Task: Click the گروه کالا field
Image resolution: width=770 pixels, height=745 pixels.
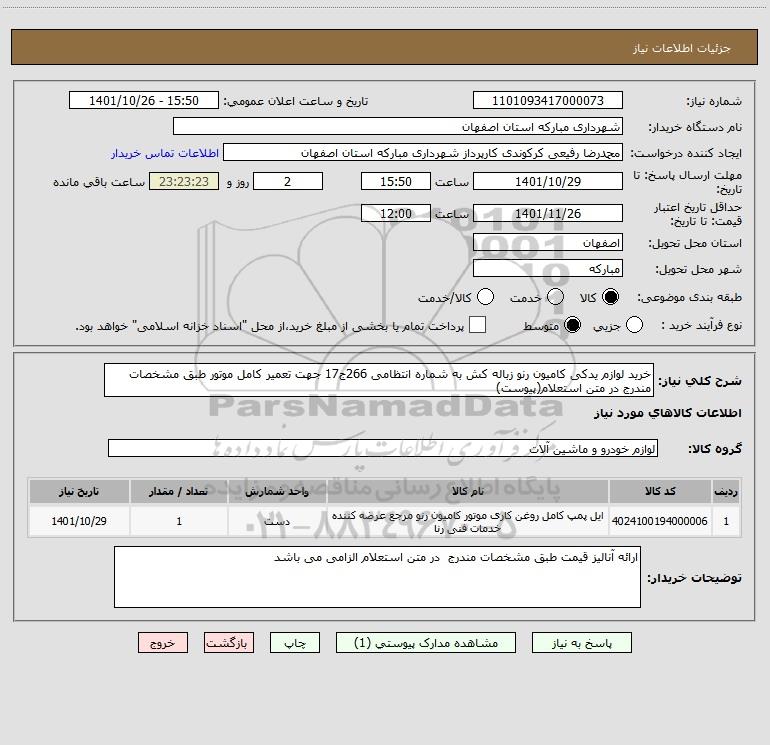Action: [x=383, y=448]
